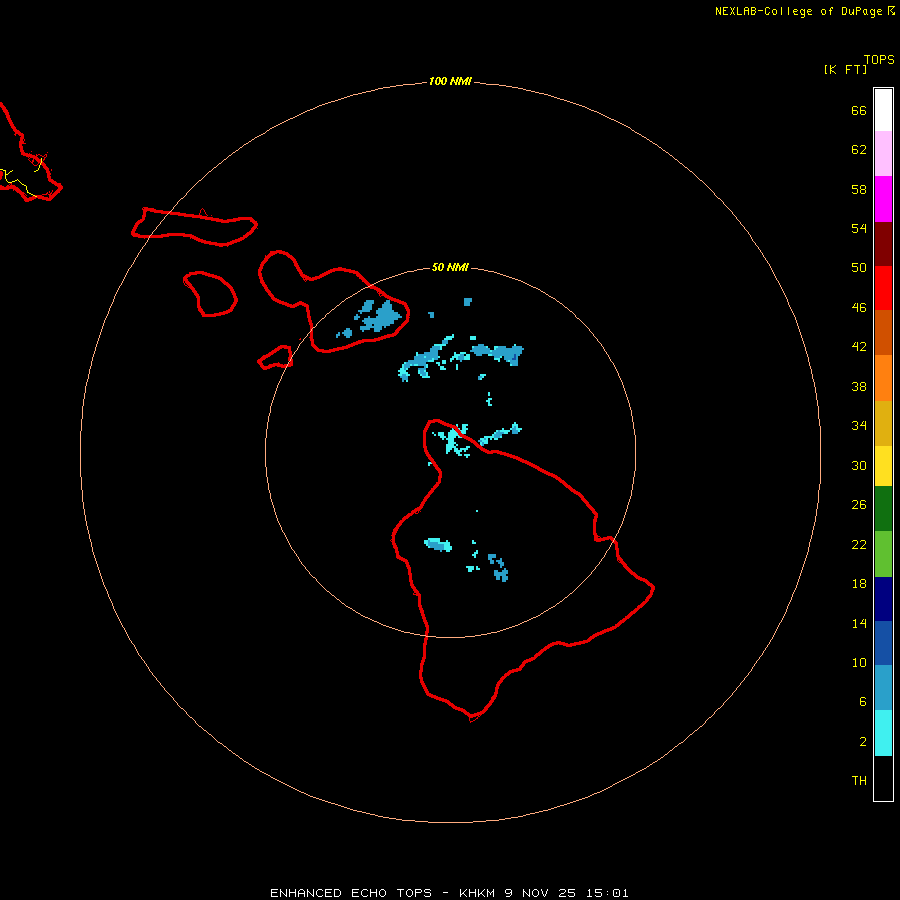This screenshot has width=900, height=900.
Task: Select the dark orange legend swatch
Action: pos(883,332)
